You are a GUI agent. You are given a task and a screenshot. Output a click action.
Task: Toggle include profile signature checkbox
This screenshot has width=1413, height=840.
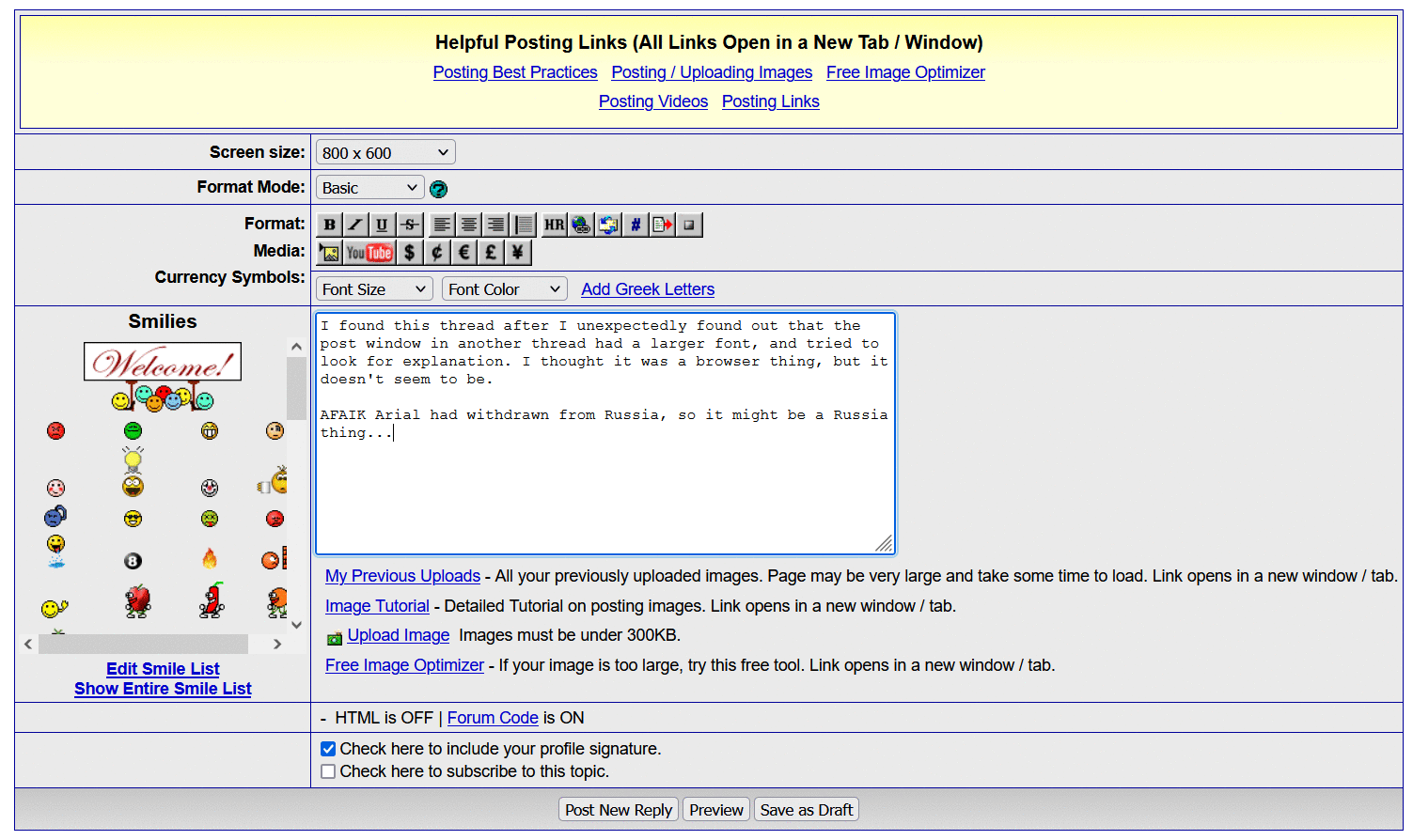pos(328,749)
